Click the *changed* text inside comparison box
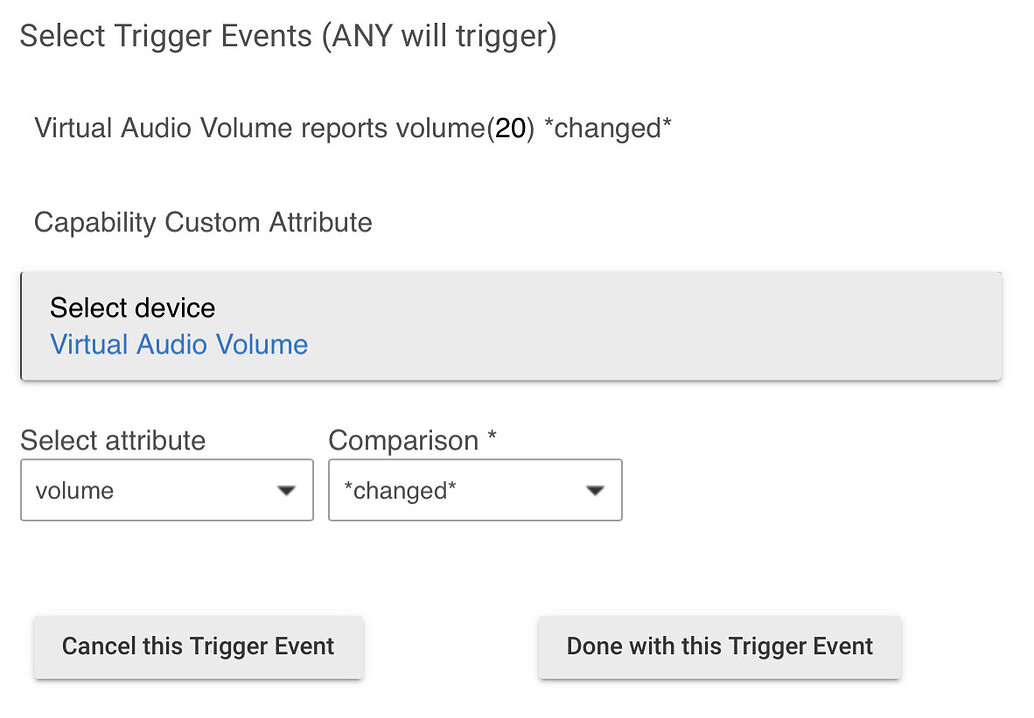Viewport: 1034px width, 718px height. [x=400, y=491]
